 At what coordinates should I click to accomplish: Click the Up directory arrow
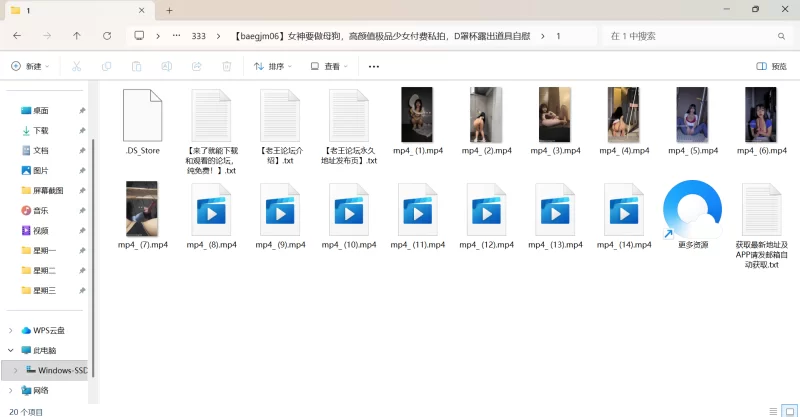pos(77,36)
